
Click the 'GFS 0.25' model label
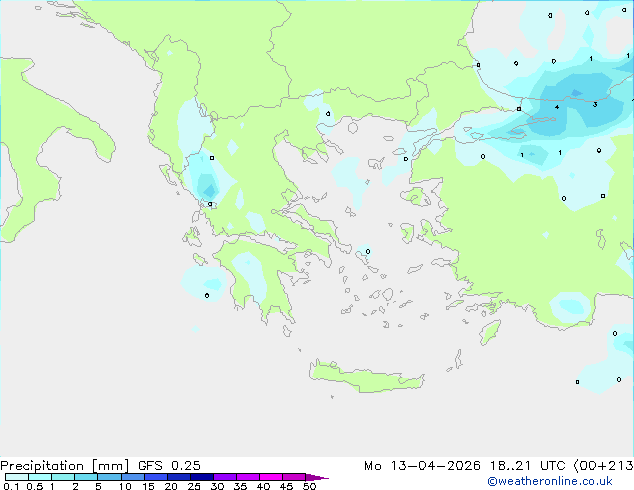tap(169, 466)
